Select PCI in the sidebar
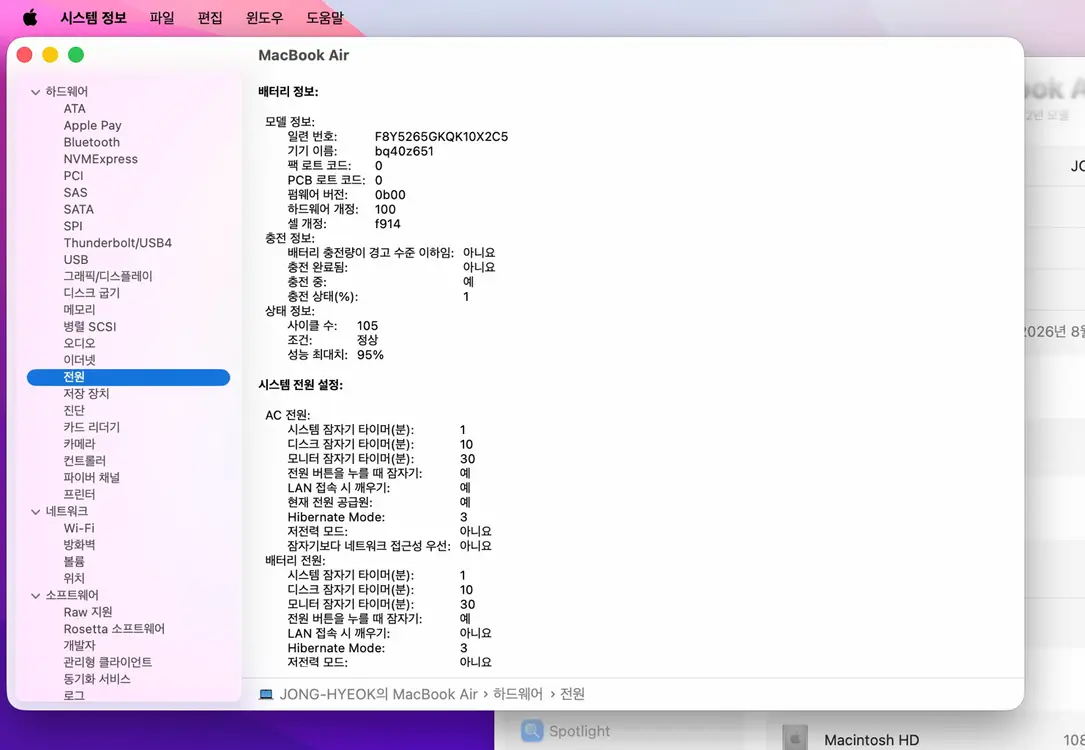This screenshot has height=750, width=1085. click(x=73, y=176)
